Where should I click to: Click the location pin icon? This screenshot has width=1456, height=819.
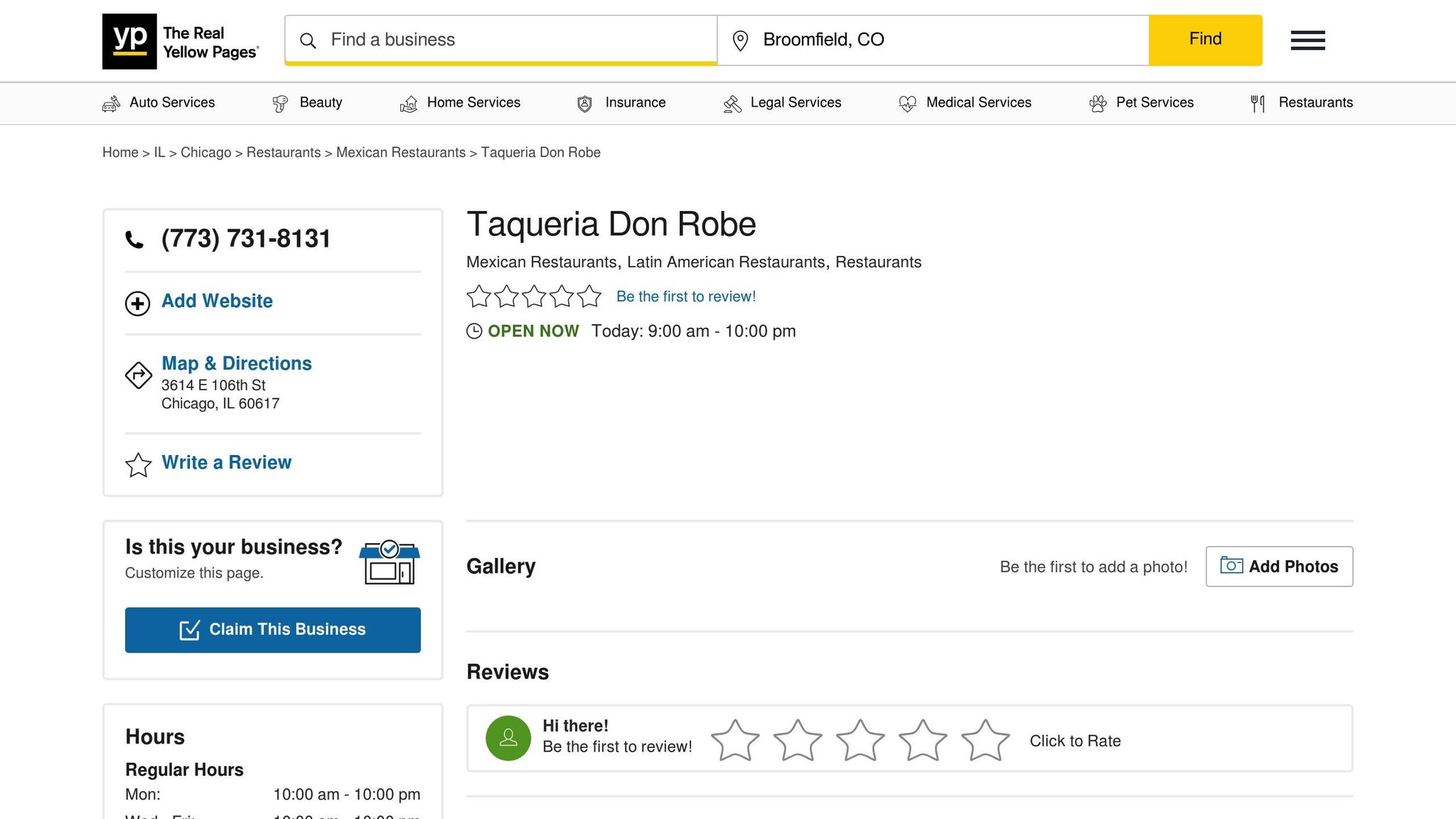tap(740, 41)
